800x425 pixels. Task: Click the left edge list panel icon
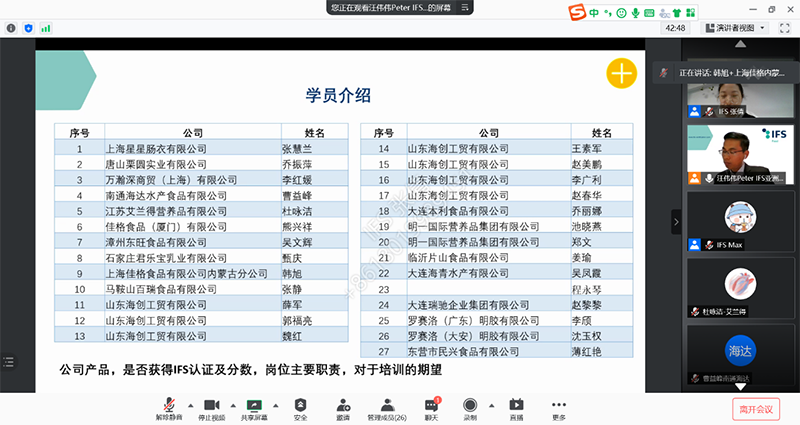pyautogui.click(x=9, y=362)
